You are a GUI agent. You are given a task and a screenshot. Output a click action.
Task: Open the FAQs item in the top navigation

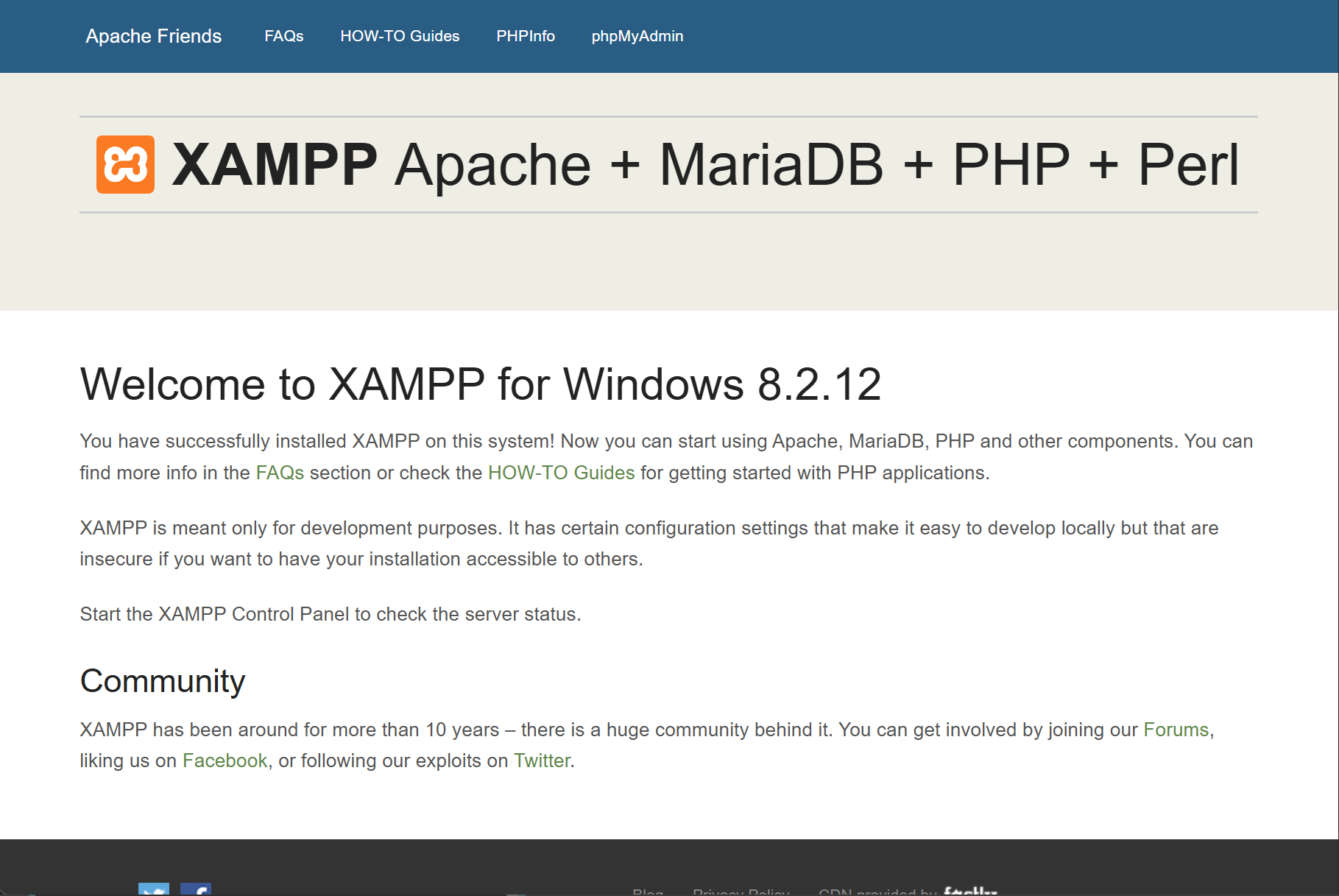(284, 36)
